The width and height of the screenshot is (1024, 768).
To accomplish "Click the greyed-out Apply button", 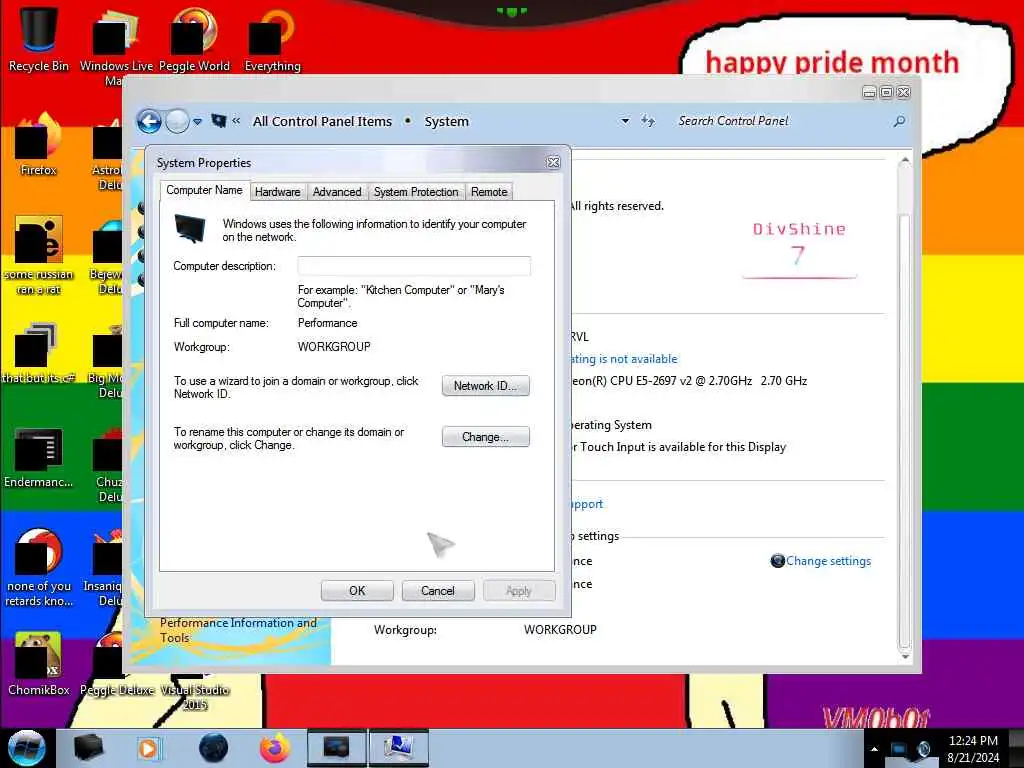I will (x=519, y=590).
